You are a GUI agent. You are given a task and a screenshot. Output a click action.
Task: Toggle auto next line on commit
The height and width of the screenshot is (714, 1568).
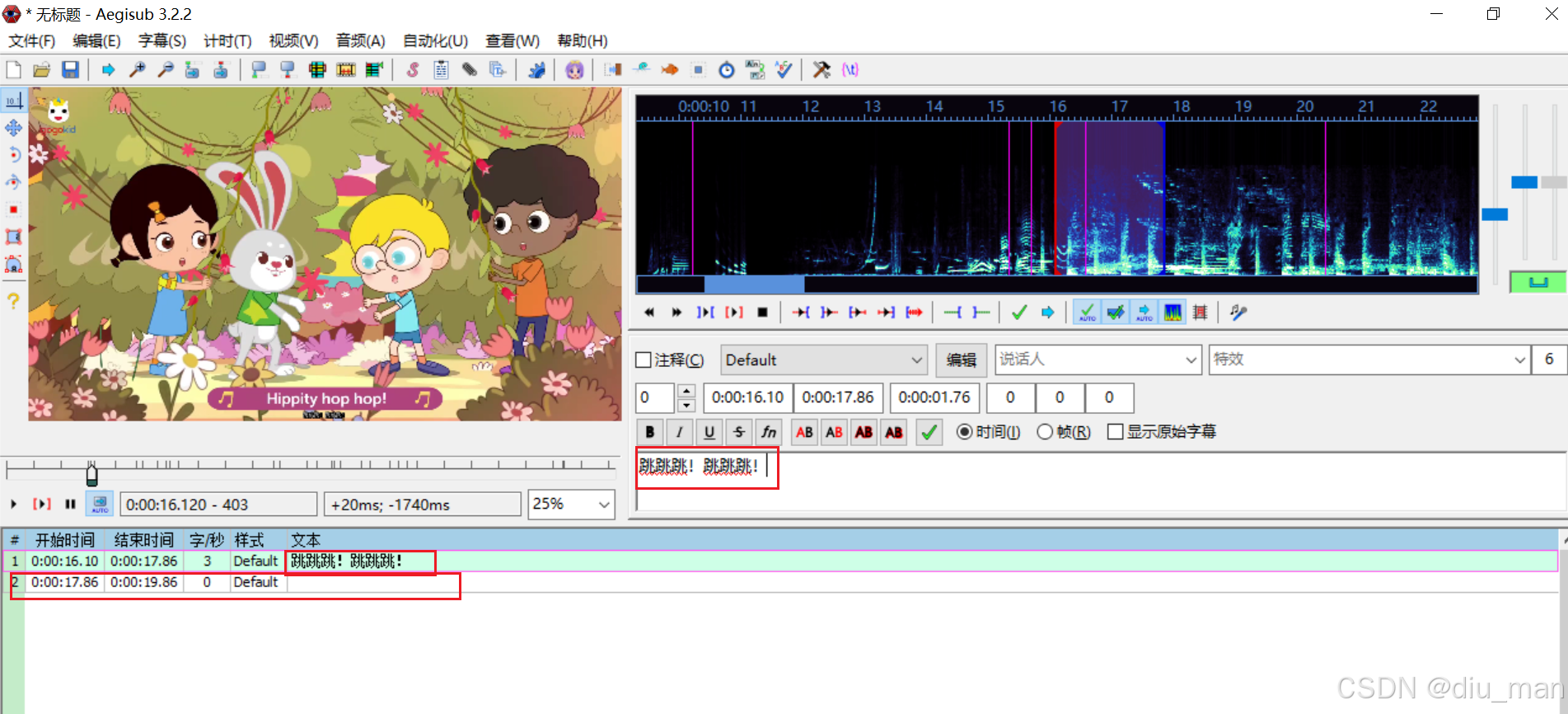[x=1116, y=312]
